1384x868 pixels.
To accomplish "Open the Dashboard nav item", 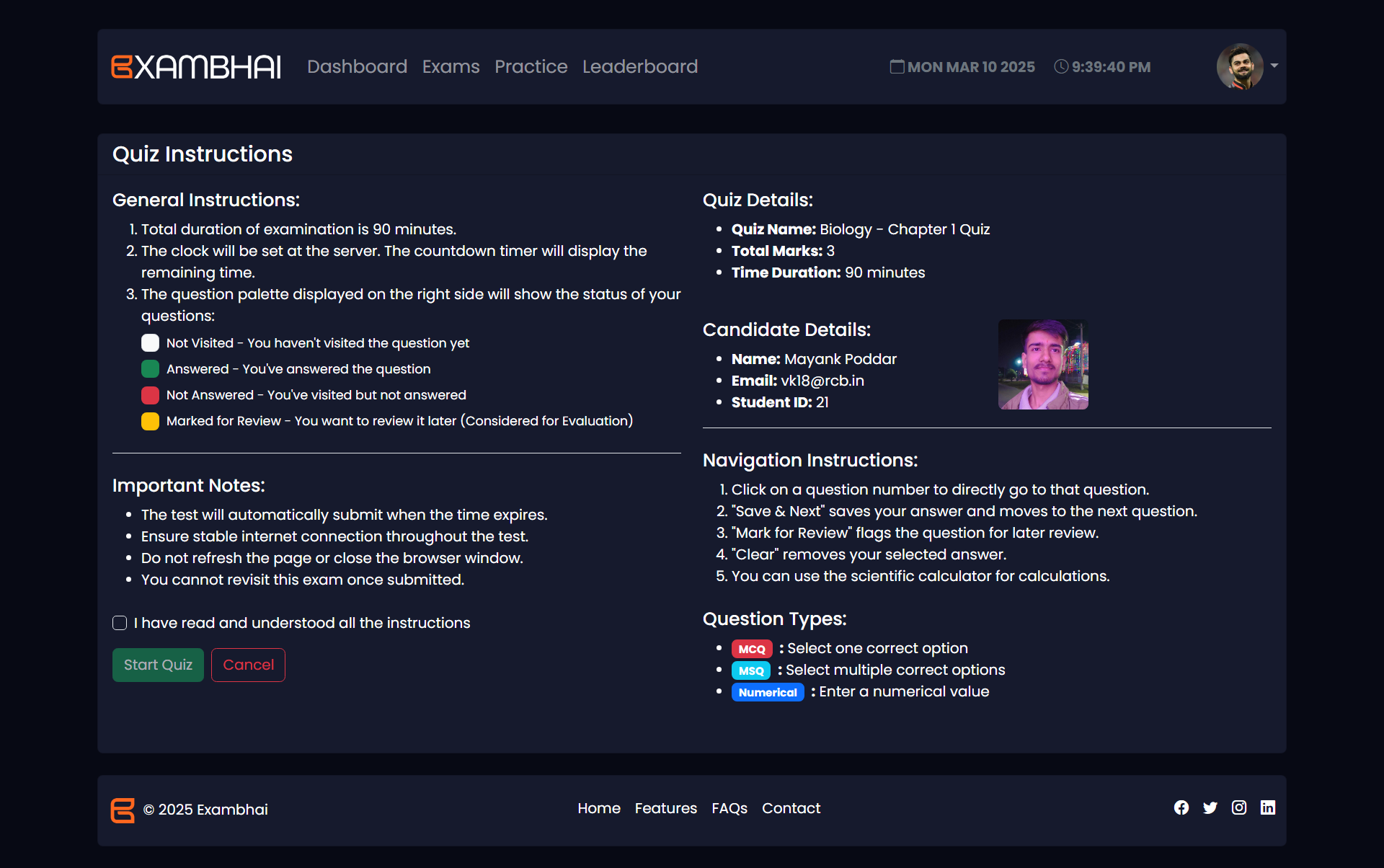I will click(x=357, y=66).
